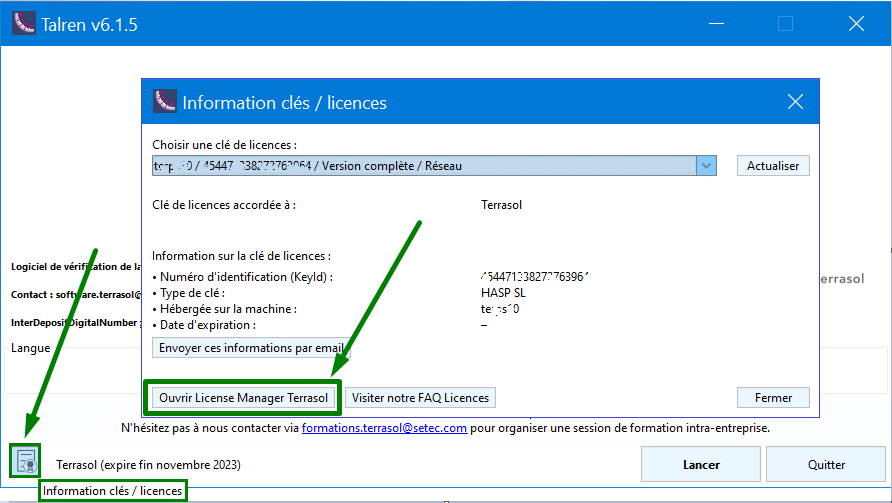Screen dimensions: 892x503
Task: Click 'Information clés / licences' tooltip text
Action: 113,491
